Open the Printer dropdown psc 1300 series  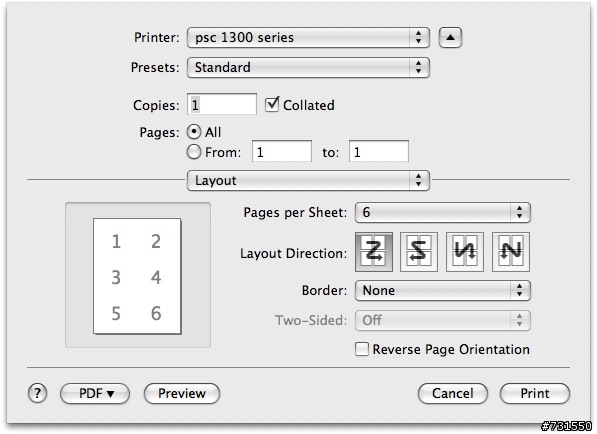tap(308, 38)
